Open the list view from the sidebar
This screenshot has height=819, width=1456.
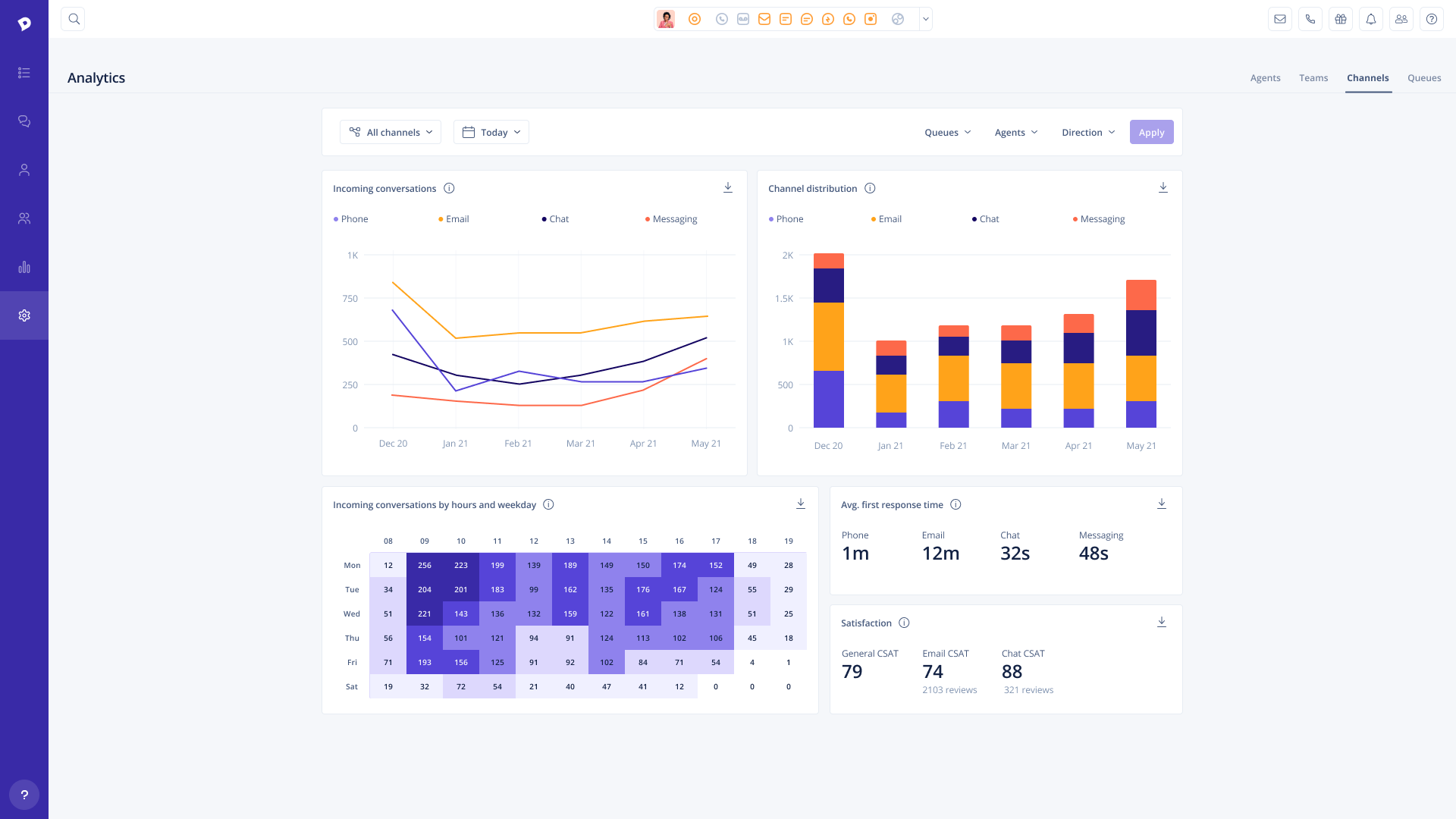click(24, 73)
